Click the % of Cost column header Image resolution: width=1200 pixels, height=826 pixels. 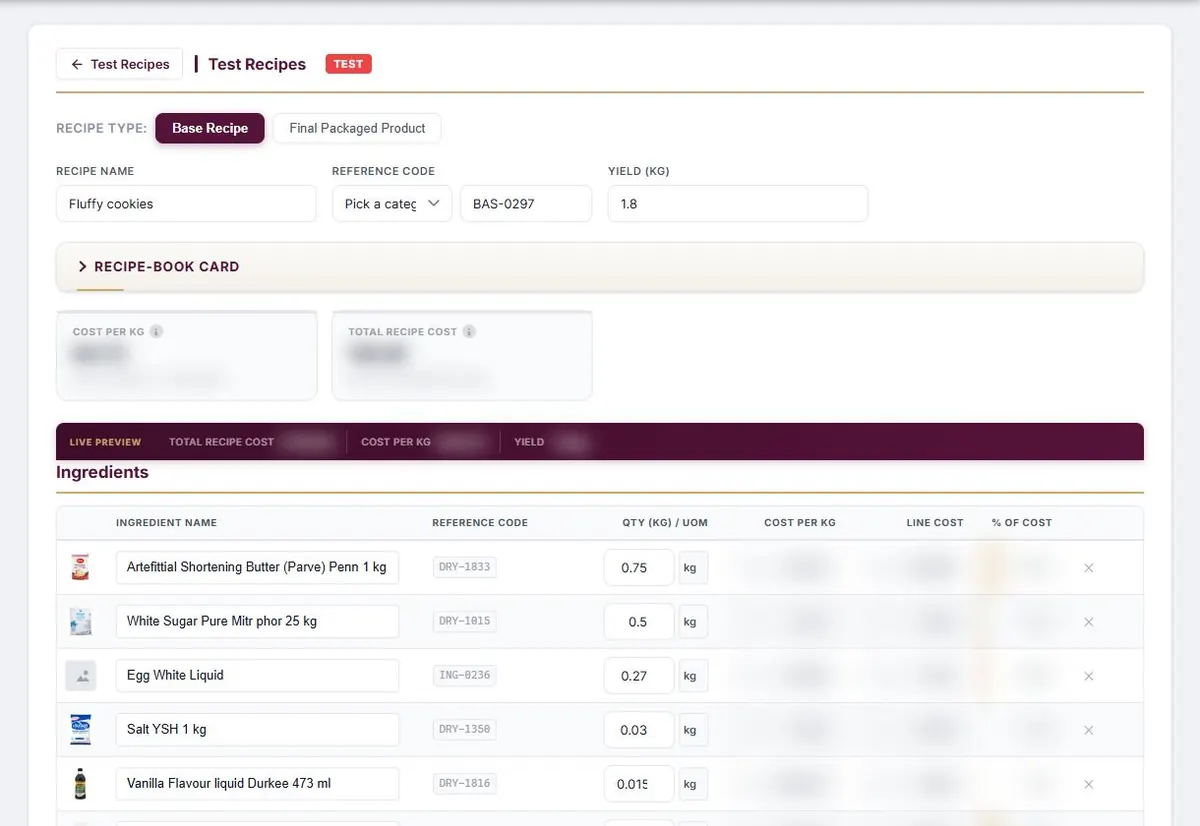pos(1022,523)
